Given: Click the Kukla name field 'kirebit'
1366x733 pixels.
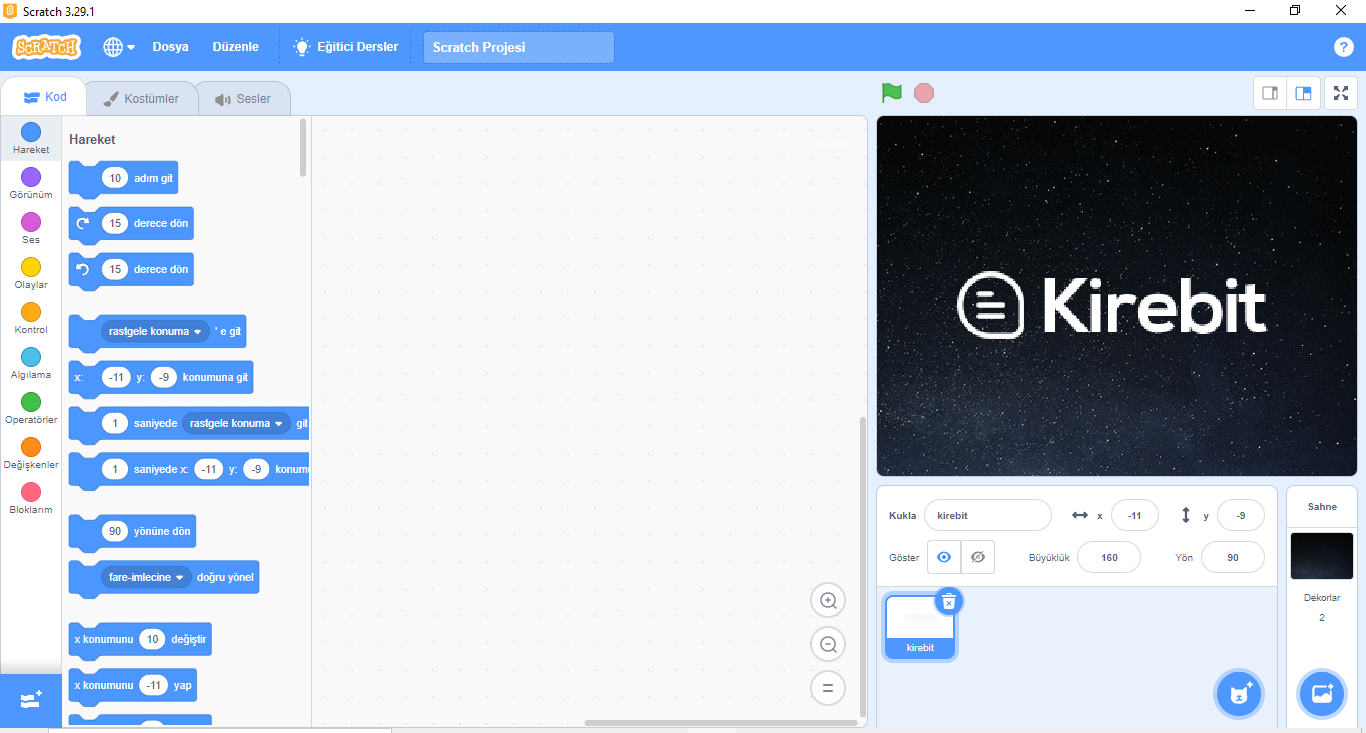Looking at the screenshot, I should tap(988, 515).
